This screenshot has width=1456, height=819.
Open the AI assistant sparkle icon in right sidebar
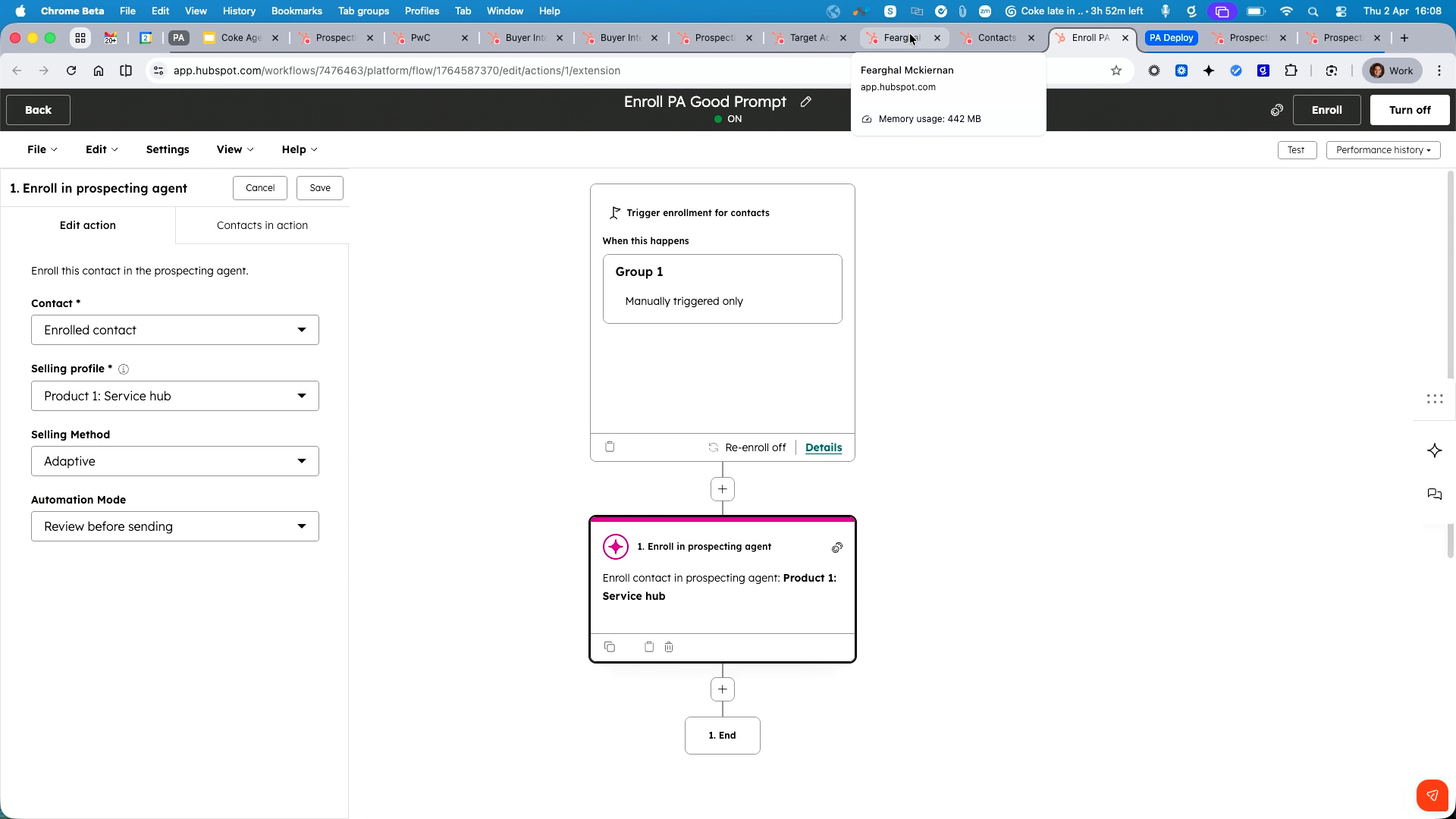[1436, 450]
